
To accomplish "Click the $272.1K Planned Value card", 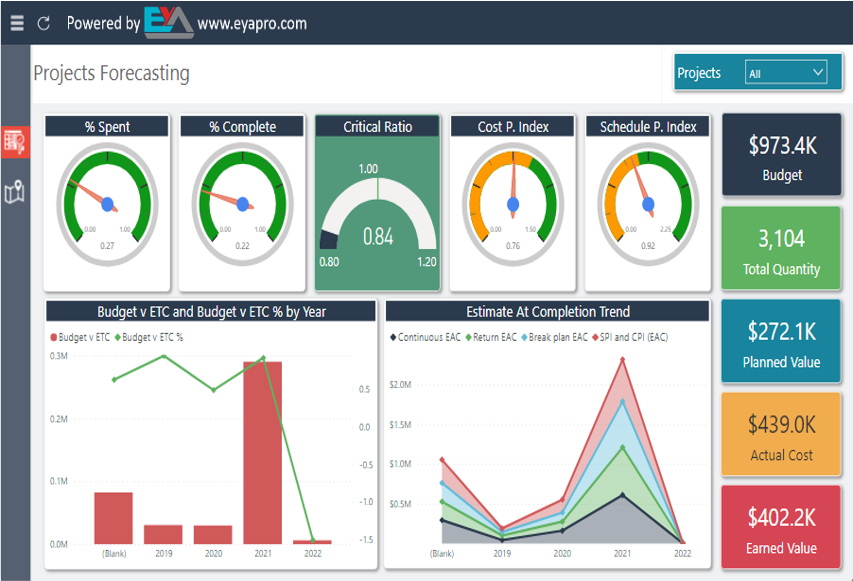I will point(781,341).
